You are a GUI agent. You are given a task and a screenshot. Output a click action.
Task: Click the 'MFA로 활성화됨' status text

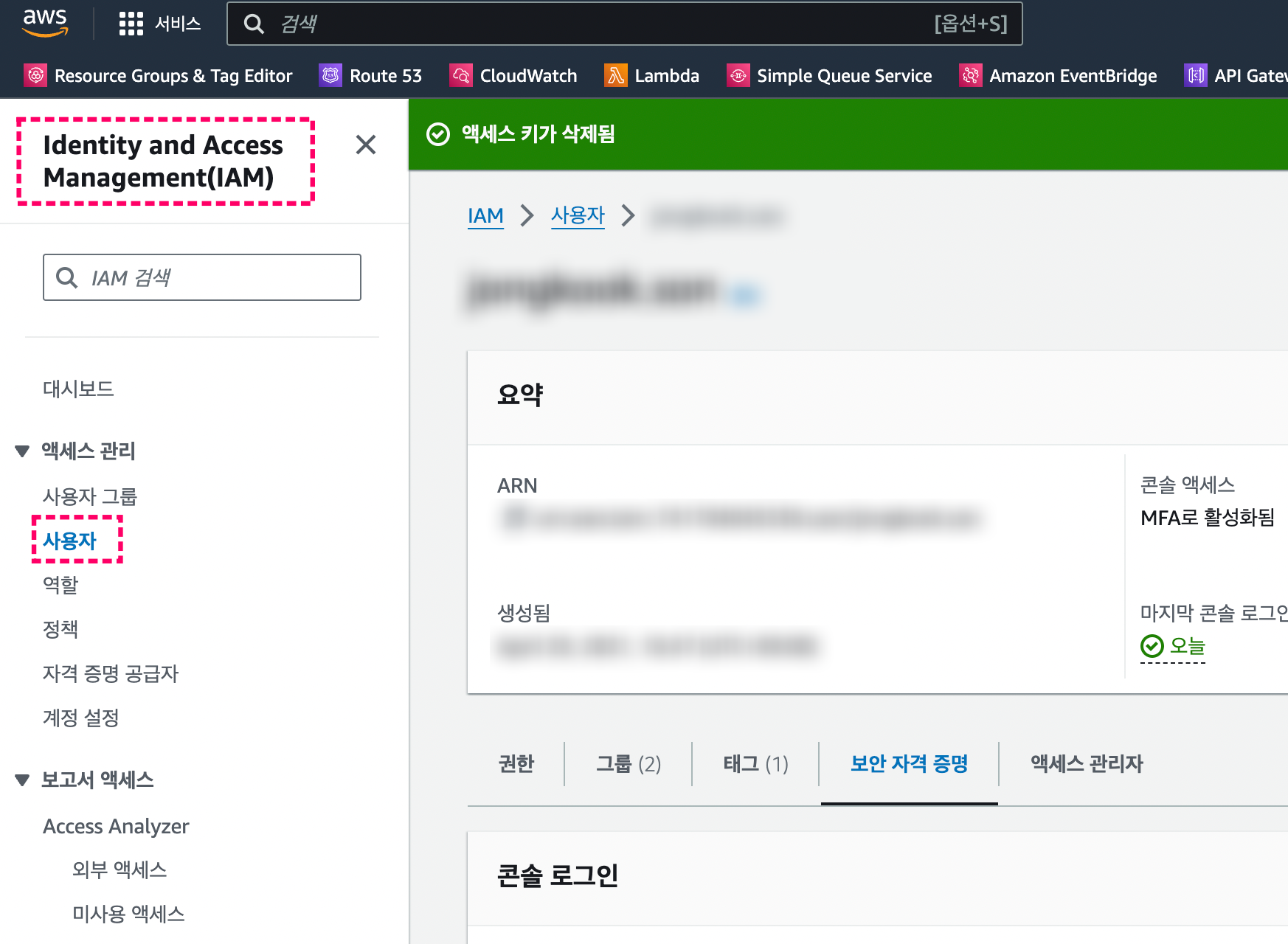coord(1208,518)
